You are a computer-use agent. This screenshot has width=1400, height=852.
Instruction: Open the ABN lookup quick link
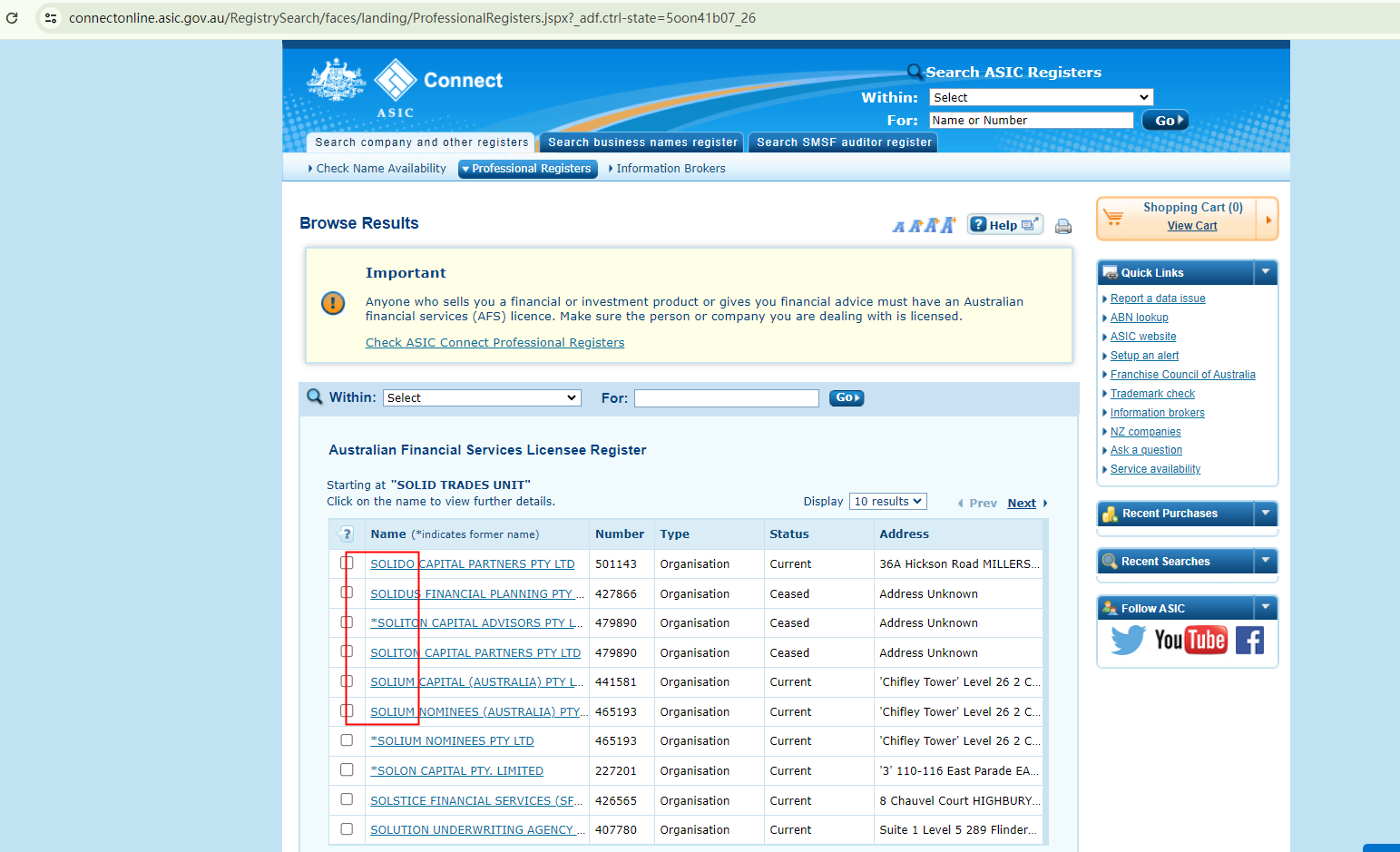[1140, 318]
